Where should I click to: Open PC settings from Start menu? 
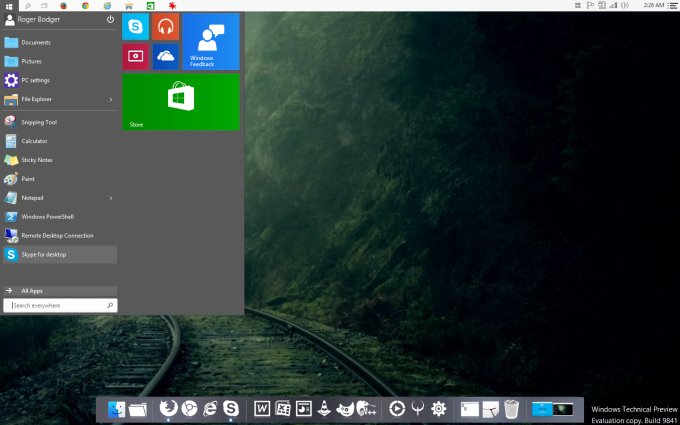coord(36,80)
